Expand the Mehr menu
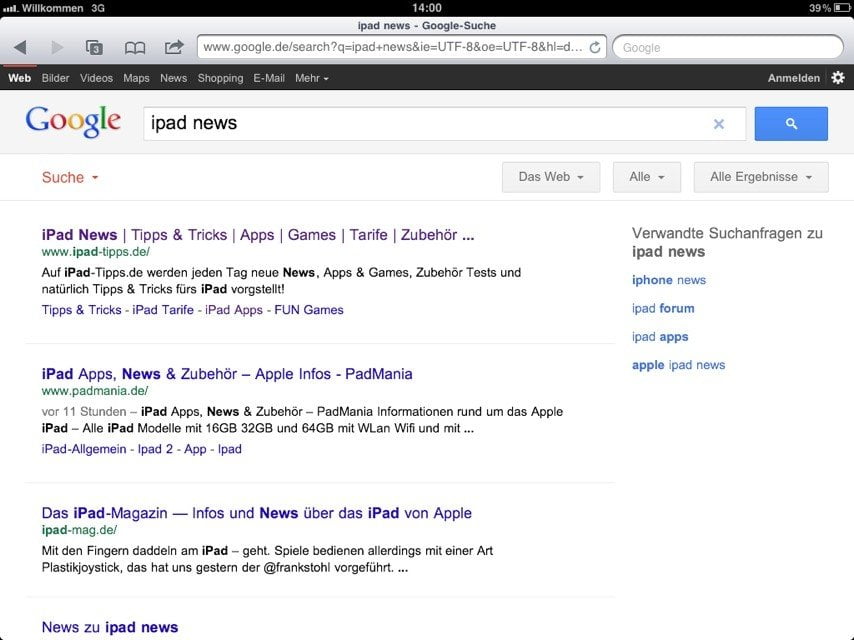The height and width of the screenshot is (640, 854). coord(312,78)
